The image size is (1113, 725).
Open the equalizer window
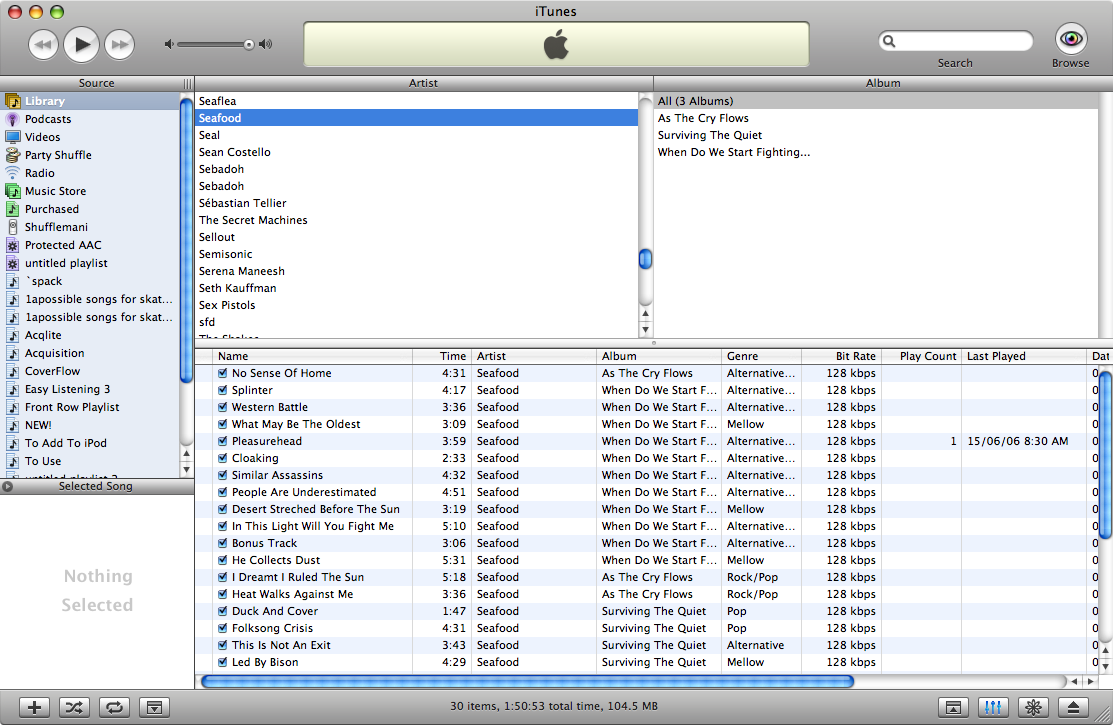[x=993, y=707]
